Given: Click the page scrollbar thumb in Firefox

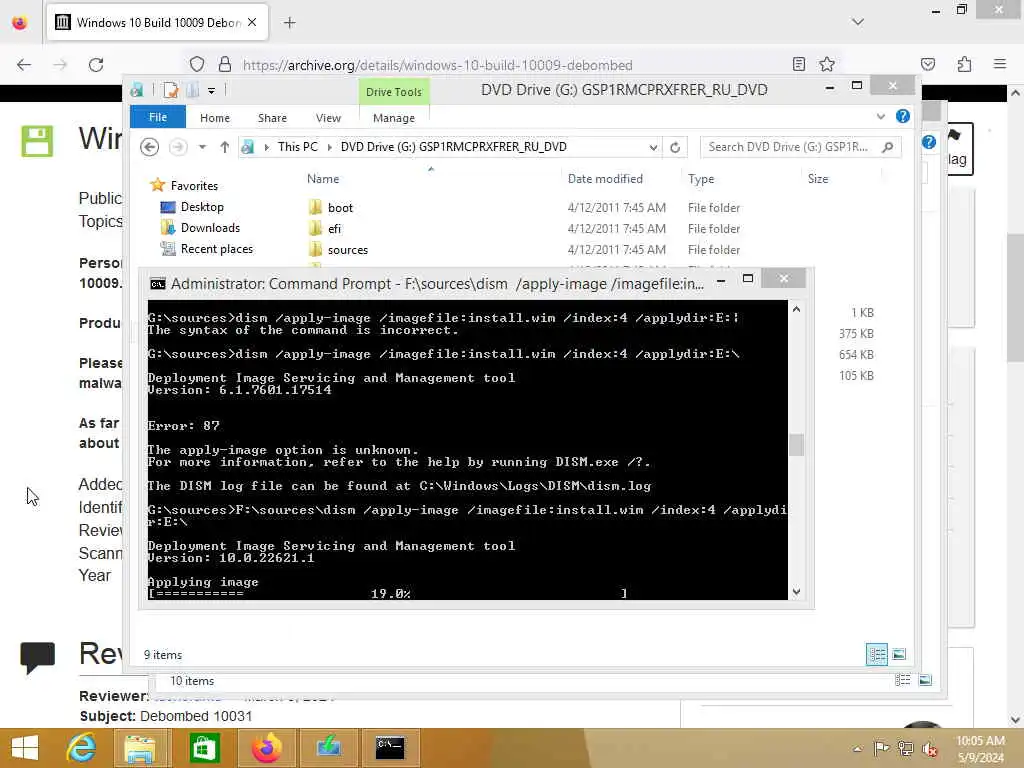Looking at the screenshot, I should coord(1015,297).
